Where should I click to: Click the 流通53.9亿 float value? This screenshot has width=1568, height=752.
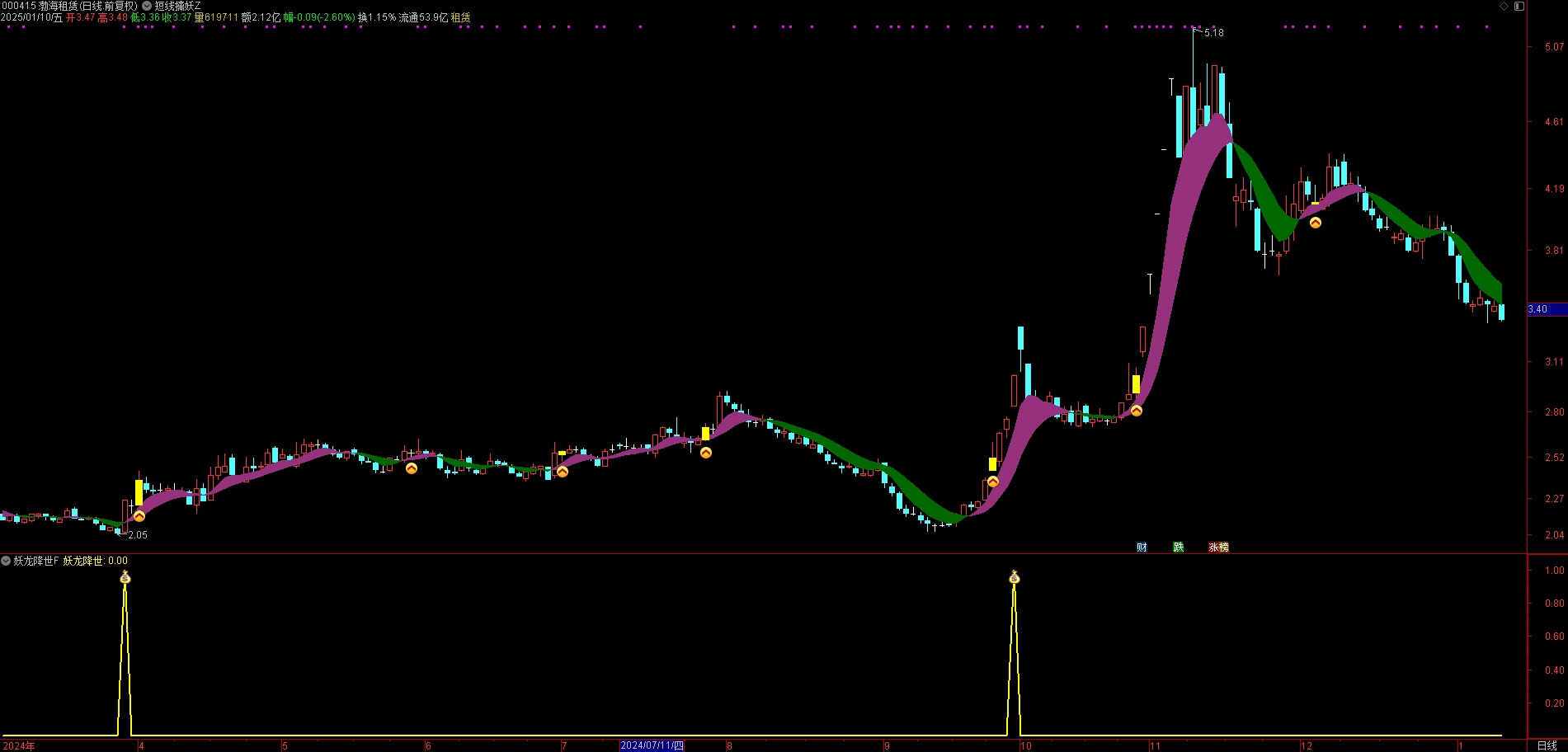click(423, 17)
